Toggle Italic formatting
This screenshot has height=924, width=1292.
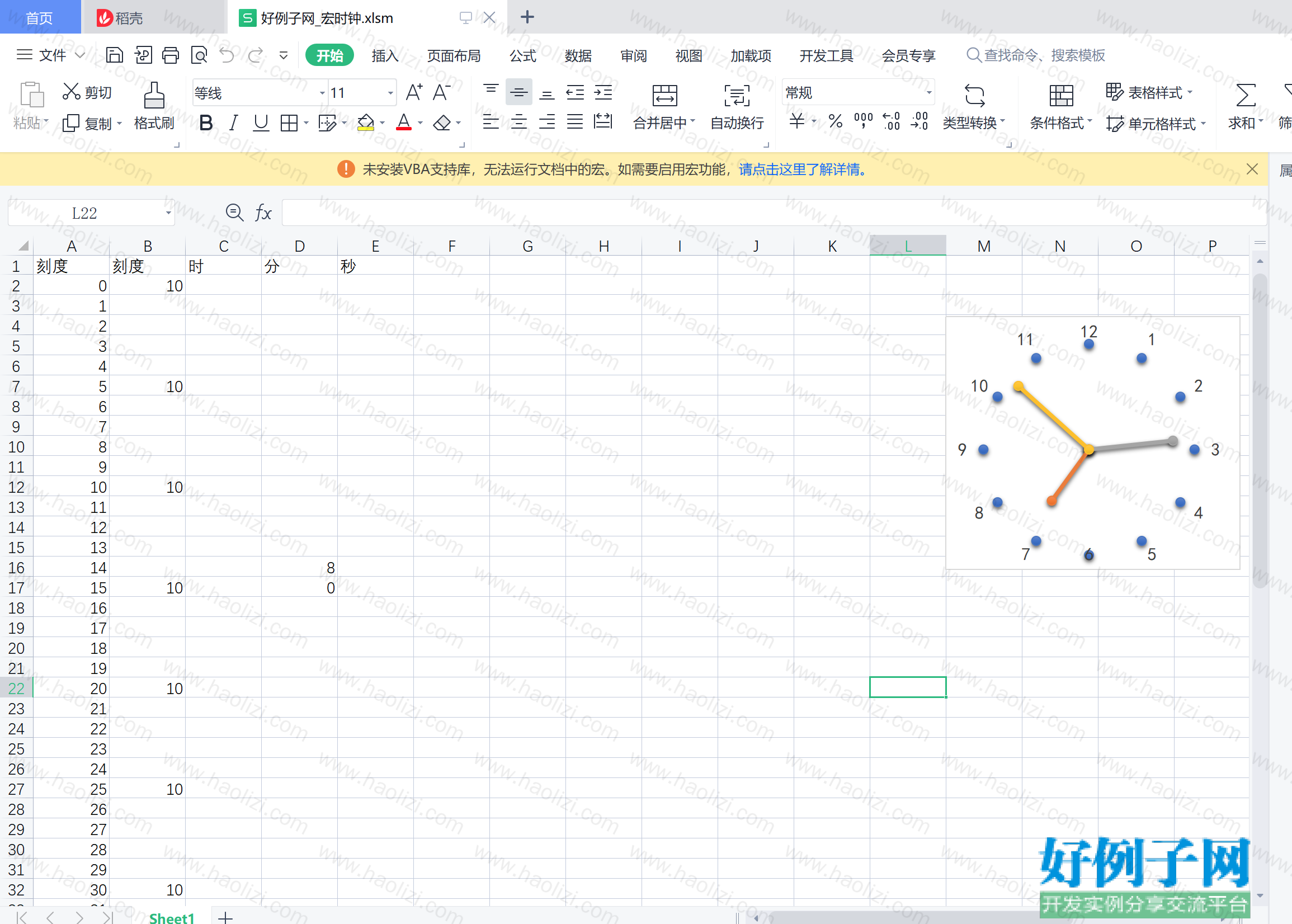coord(233,122)
